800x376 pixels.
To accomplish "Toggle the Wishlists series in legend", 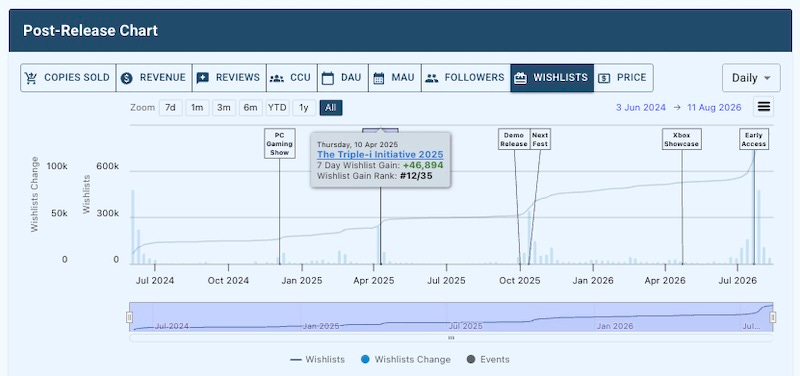I will click(x=317, y=359).
